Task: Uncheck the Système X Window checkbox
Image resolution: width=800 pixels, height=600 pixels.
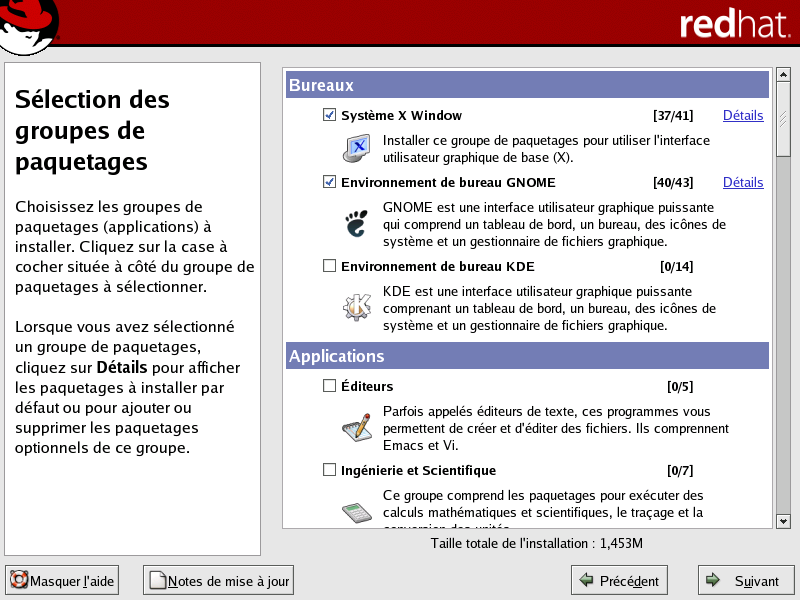Action: point(330,116)
